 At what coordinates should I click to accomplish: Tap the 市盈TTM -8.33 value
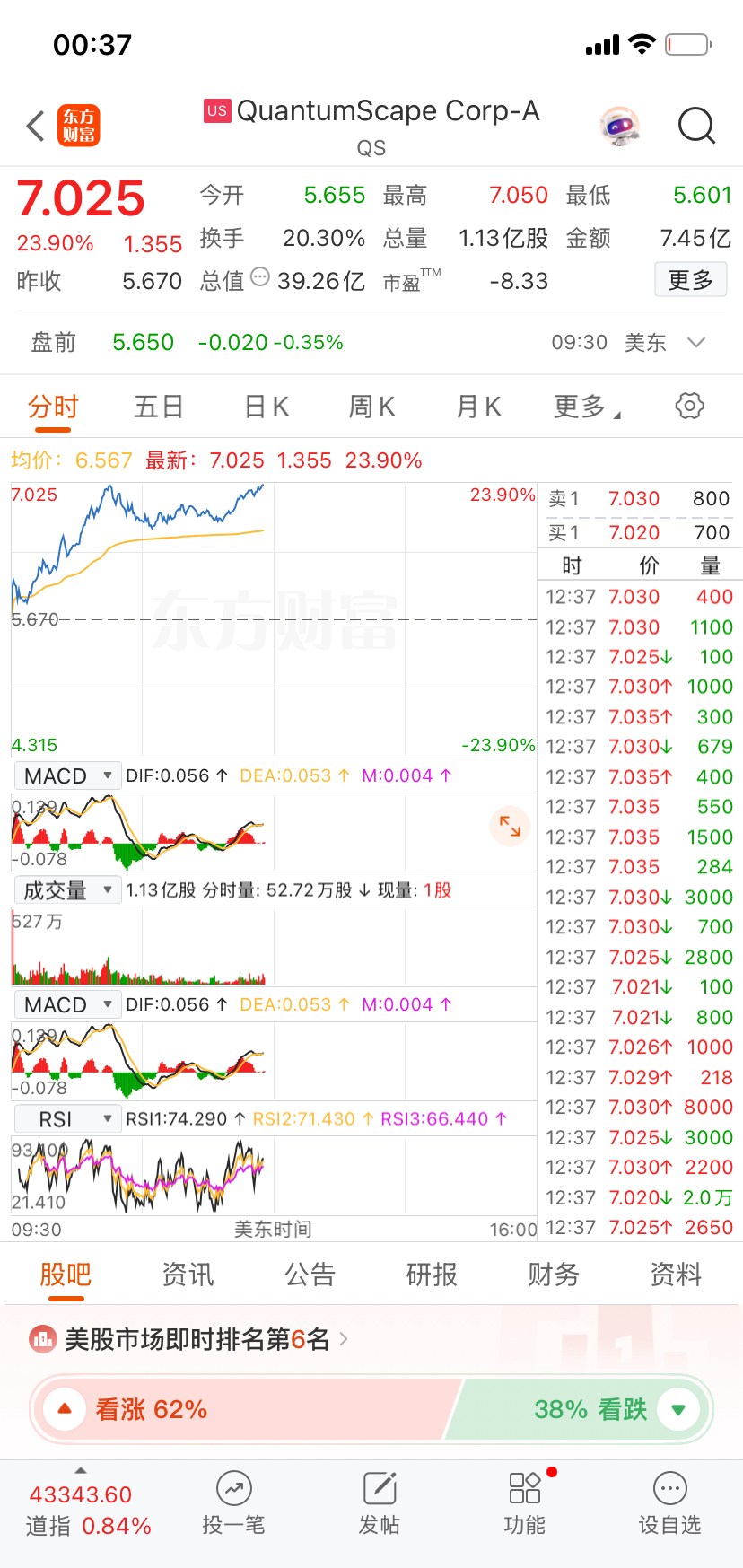(519, 281)
